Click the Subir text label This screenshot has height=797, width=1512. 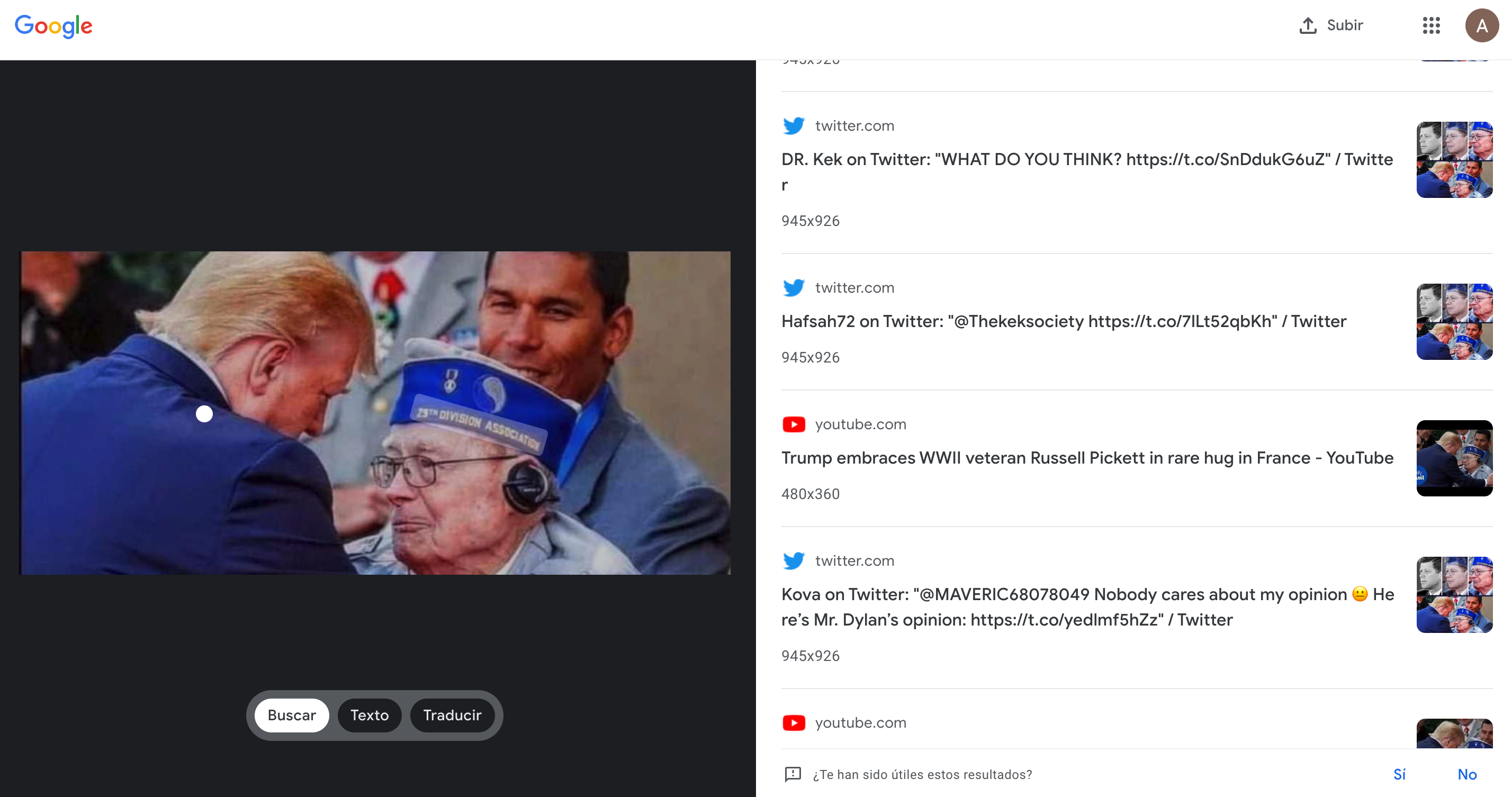1345,25
